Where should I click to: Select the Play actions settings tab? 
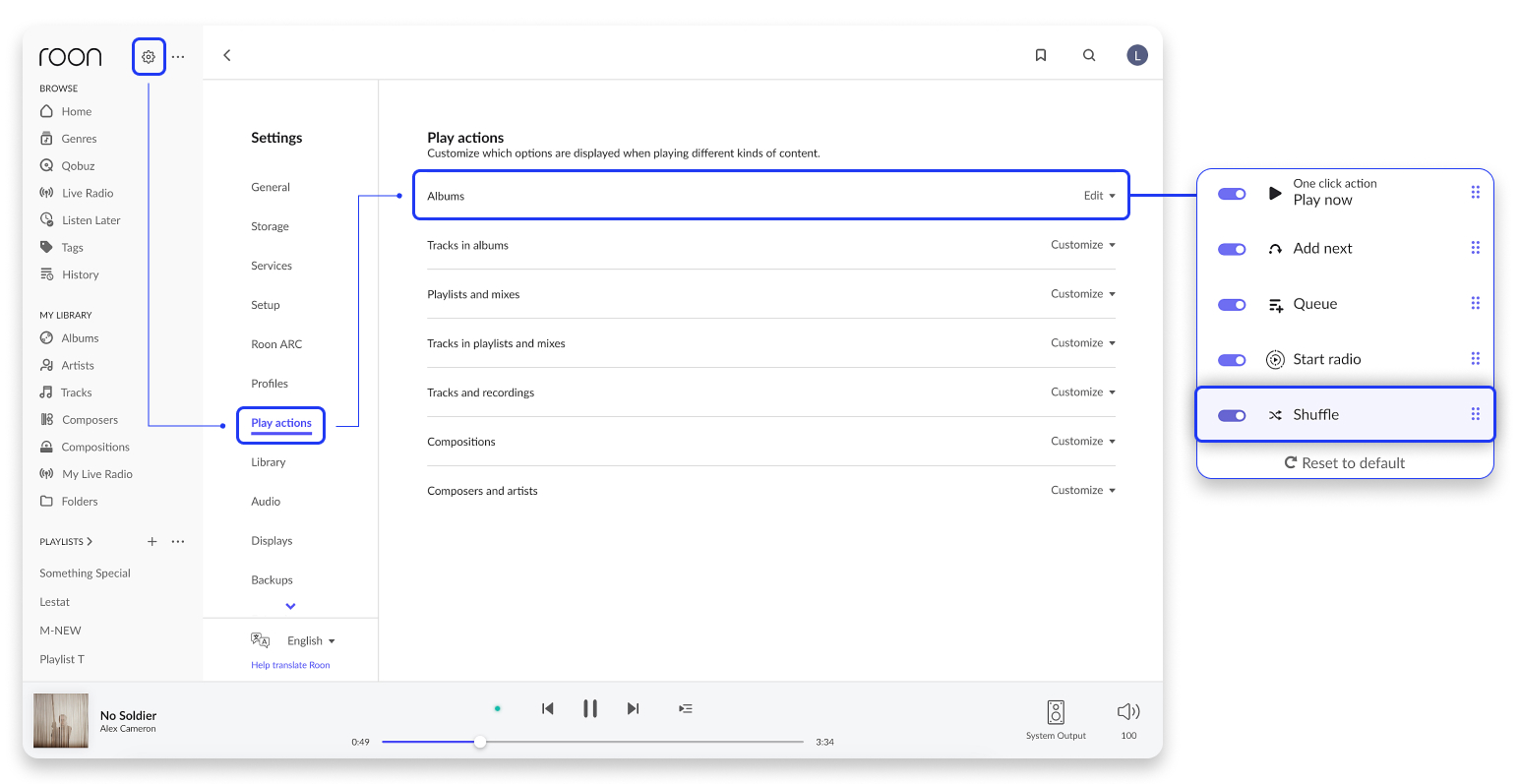pyautogui.click(x=281, y=423)
